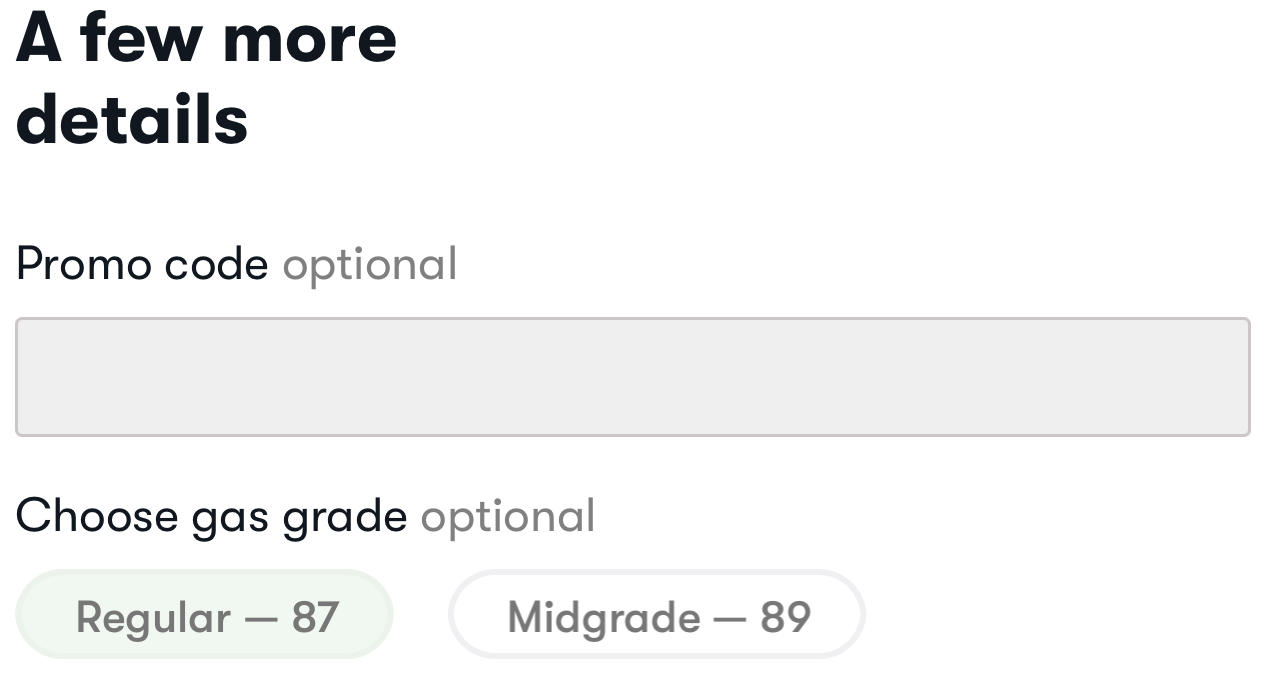The width and height of the screenshot is (1274, 675).
Task: Click 'optional' text beside Promo code
Action: (369, 264)
